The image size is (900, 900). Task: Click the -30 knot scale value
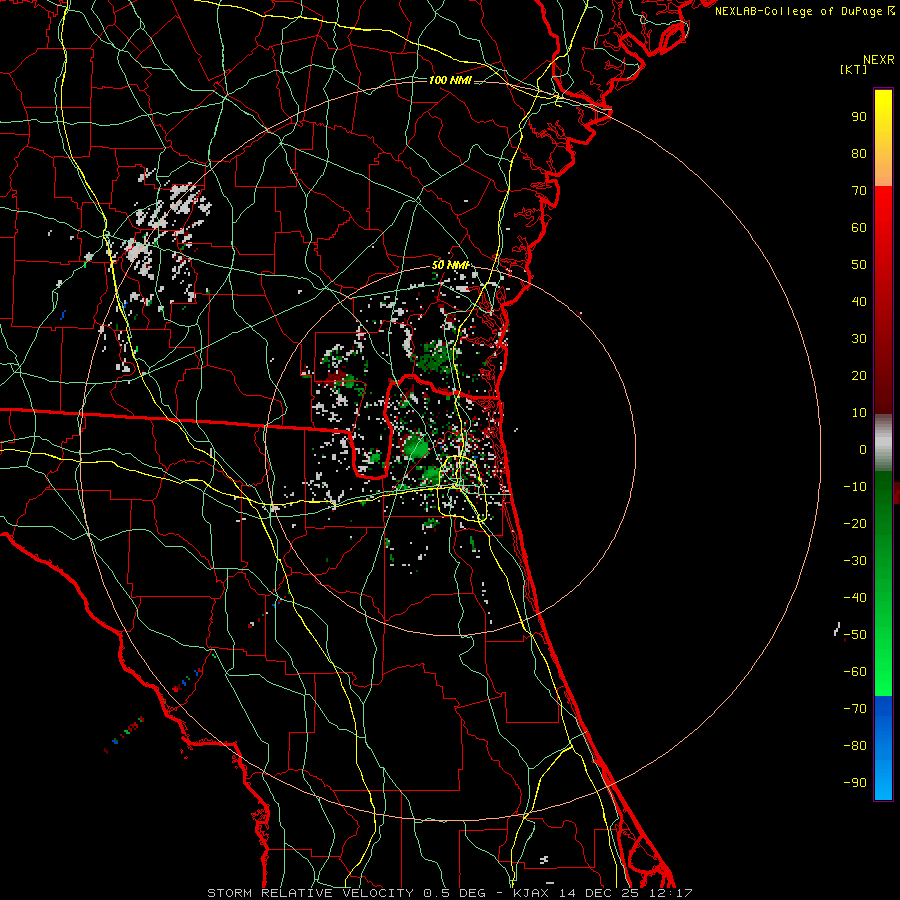(855, 561)
